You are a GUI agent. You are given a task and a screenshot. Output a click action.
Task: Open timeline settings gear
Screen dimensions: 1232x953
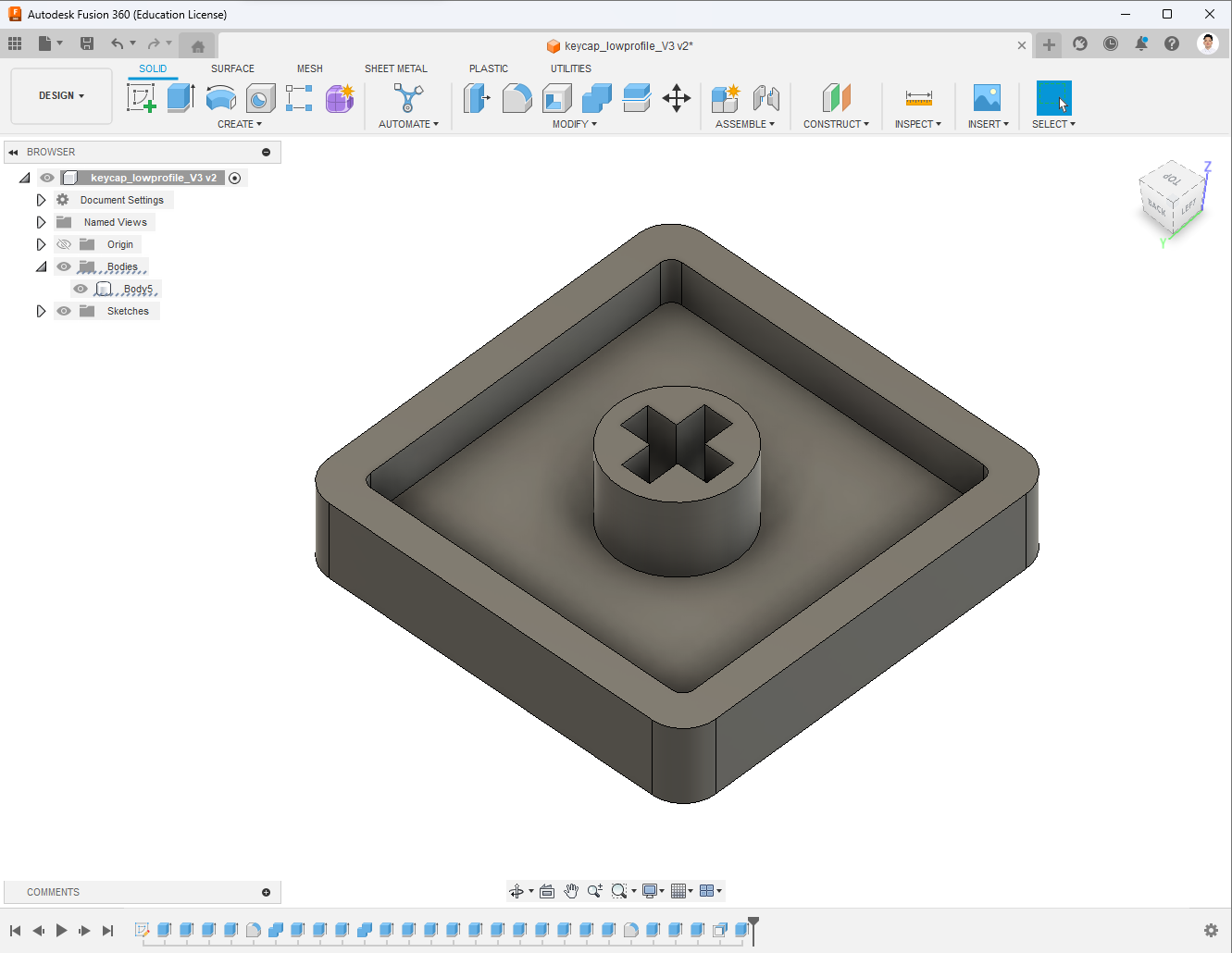point(1211,930)
